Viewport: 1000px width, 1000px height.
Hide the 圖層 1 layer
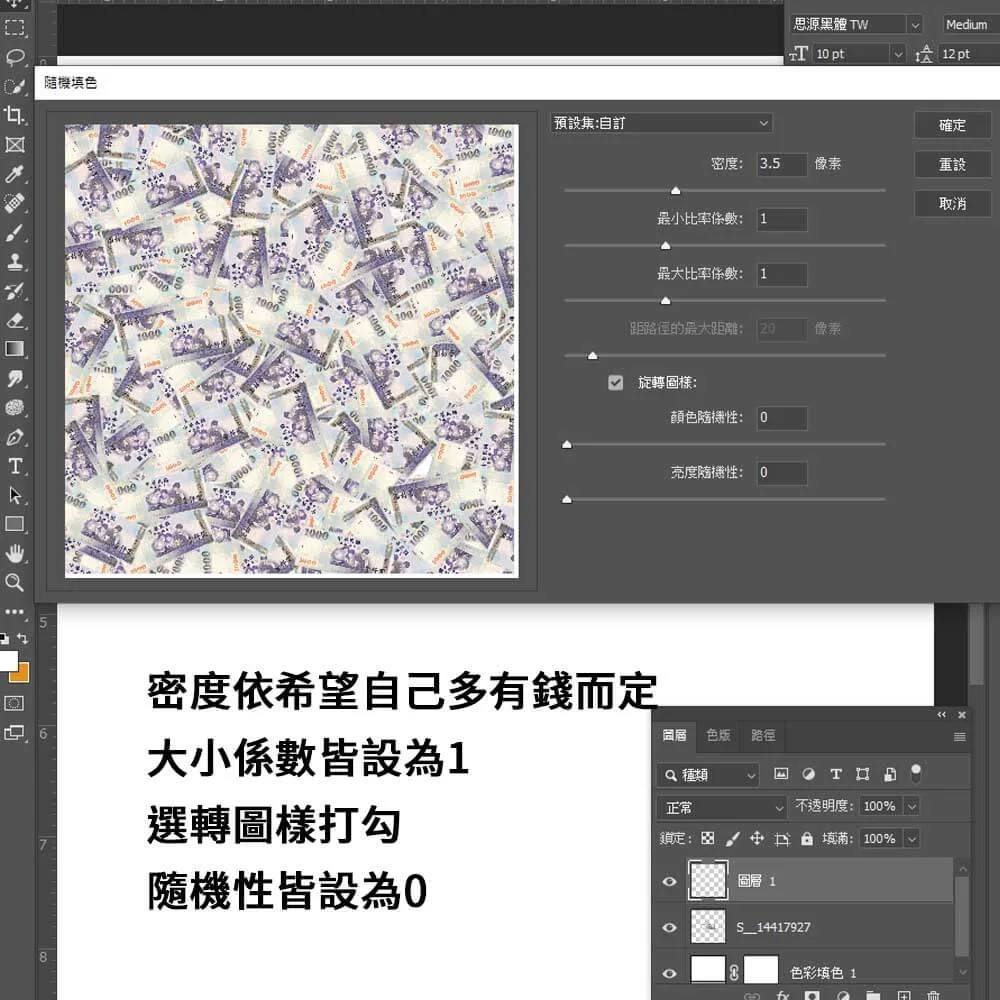(670, 881)
